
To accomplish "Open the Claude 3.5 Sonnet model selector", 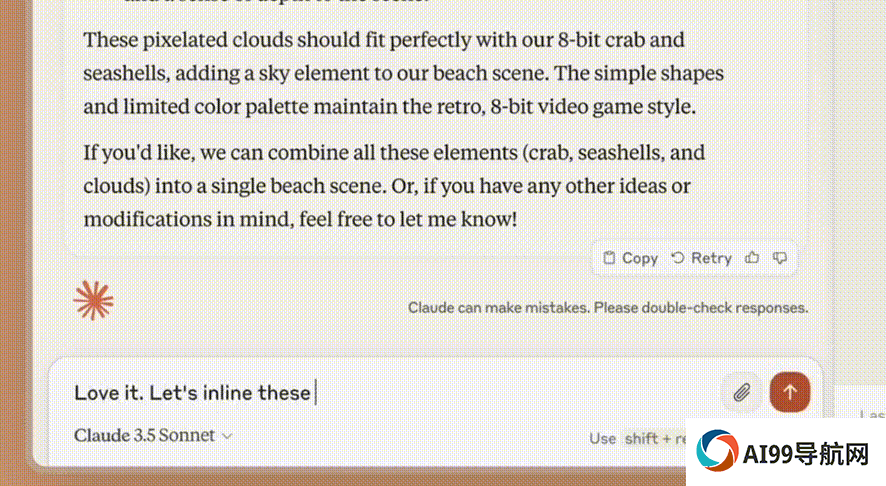I will [153, 435].
